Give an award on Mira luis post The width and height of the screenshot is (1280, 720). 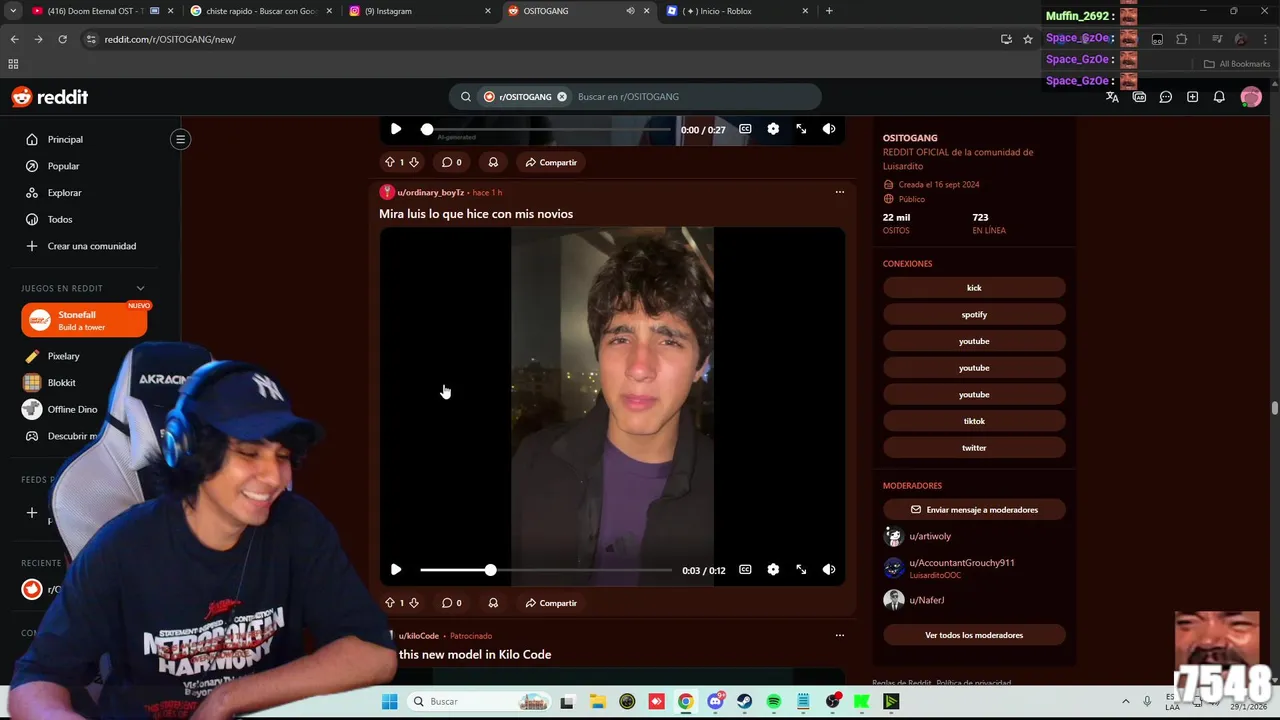click(493, 603)
